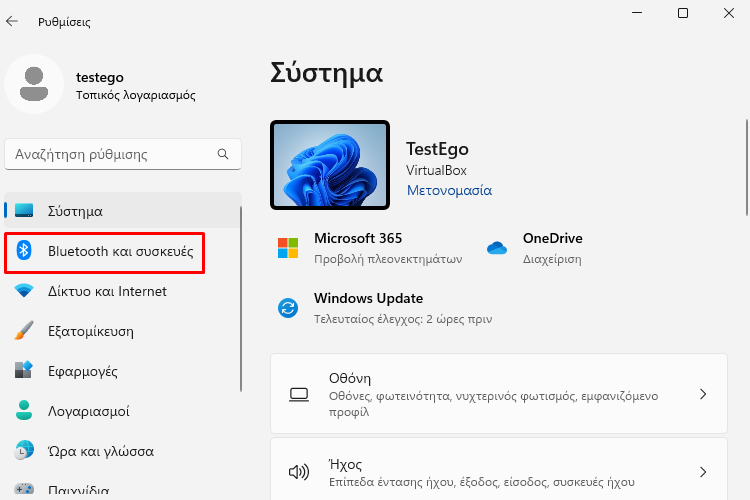This screenshot has height=500, width=750.
Task: Click the Λογαριασμοί person icon
Action: [x=24, y=411]
